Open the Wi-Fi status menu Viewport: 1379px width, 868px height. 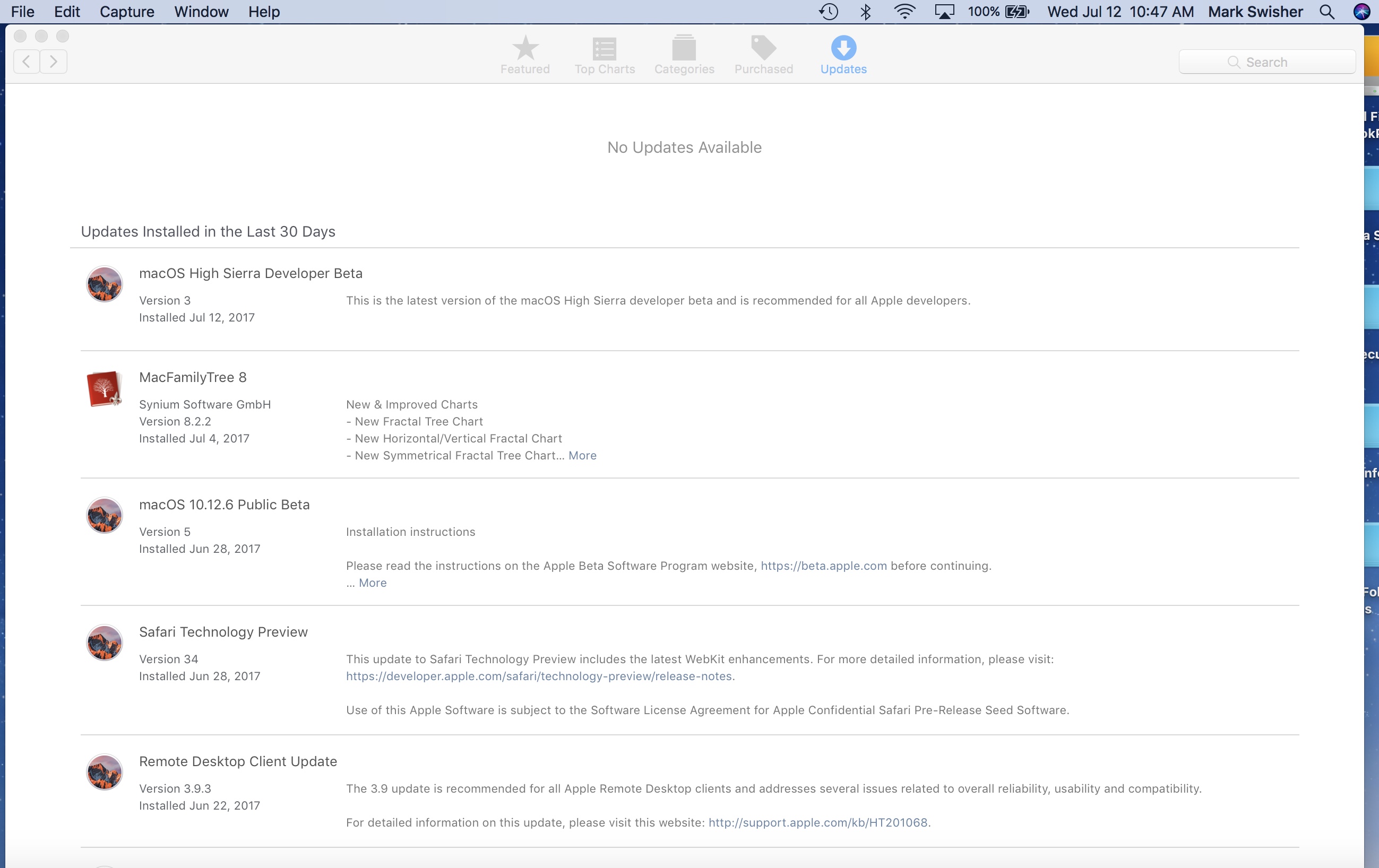click(x=904, y=12)
